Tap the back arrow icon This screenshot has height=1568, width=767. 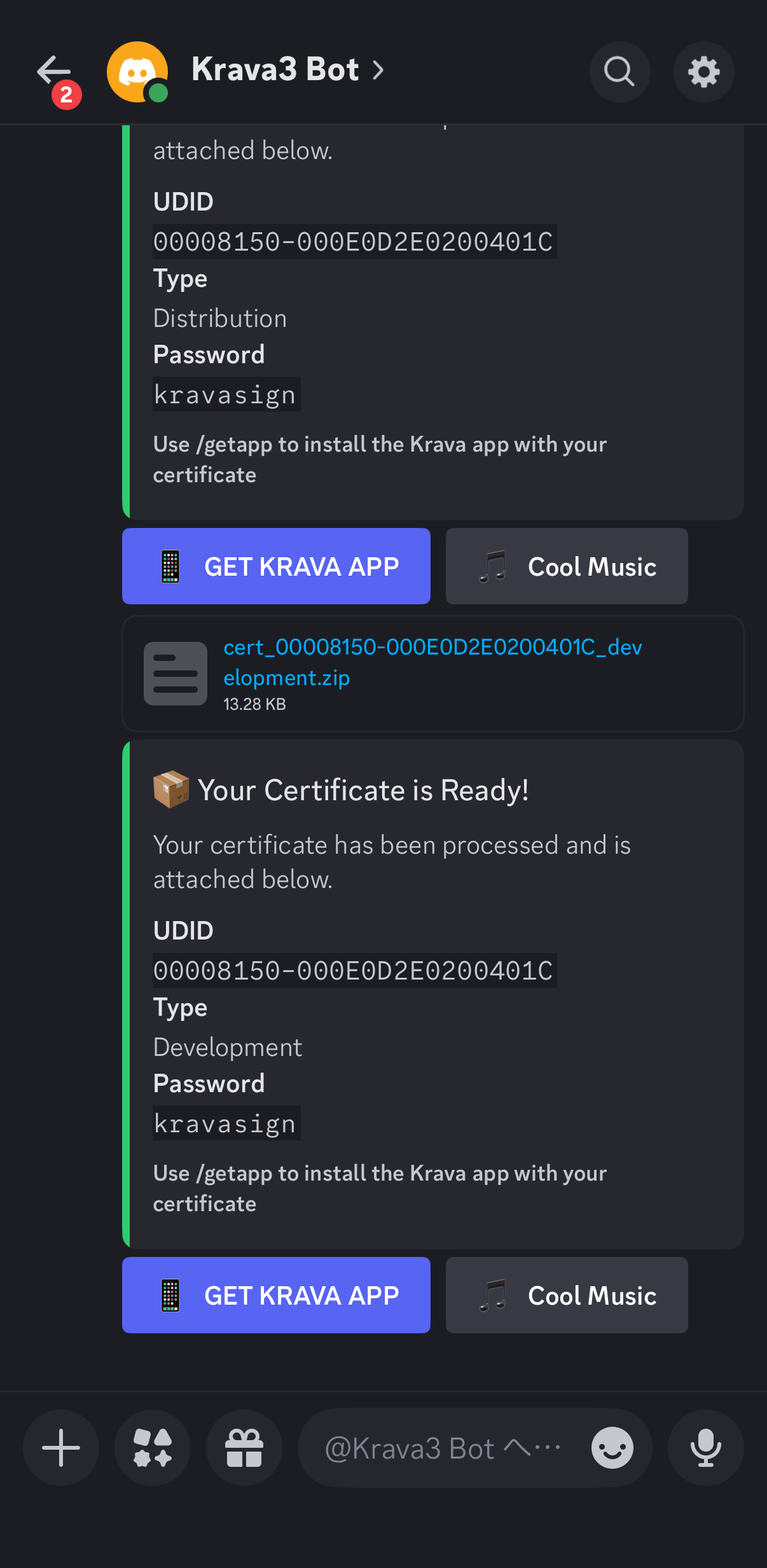point(55,71)
